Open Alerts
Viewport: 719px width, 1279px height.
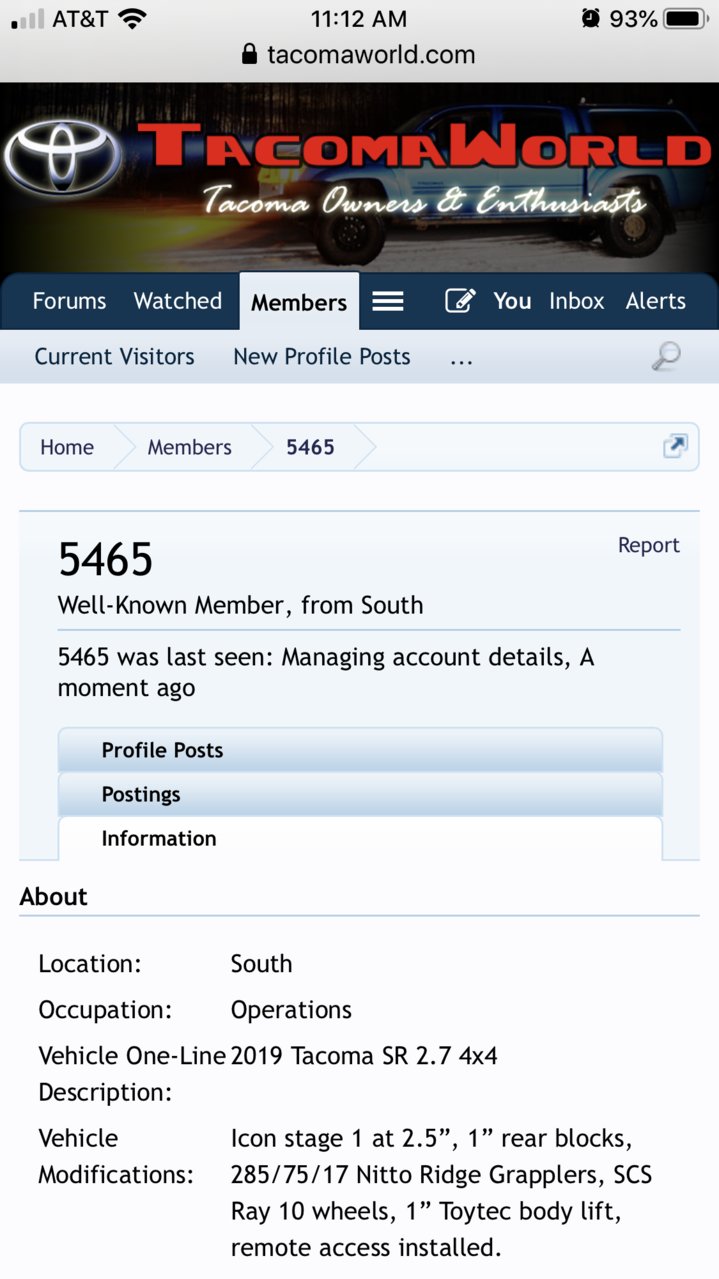tap(656, 301)
